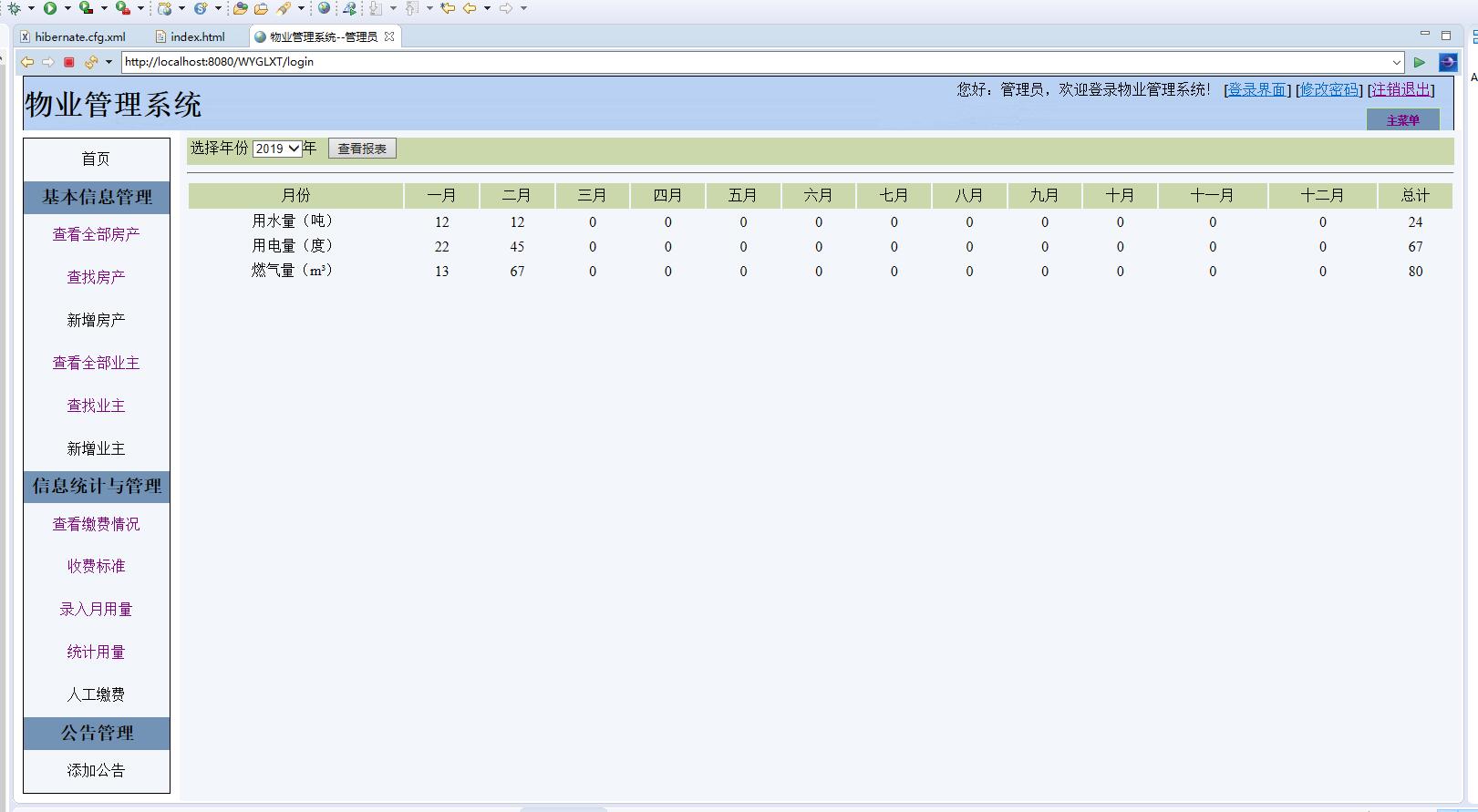Click the Open Type folder icon
This screenshot has height=812, width=1478.
coord(241,8)
